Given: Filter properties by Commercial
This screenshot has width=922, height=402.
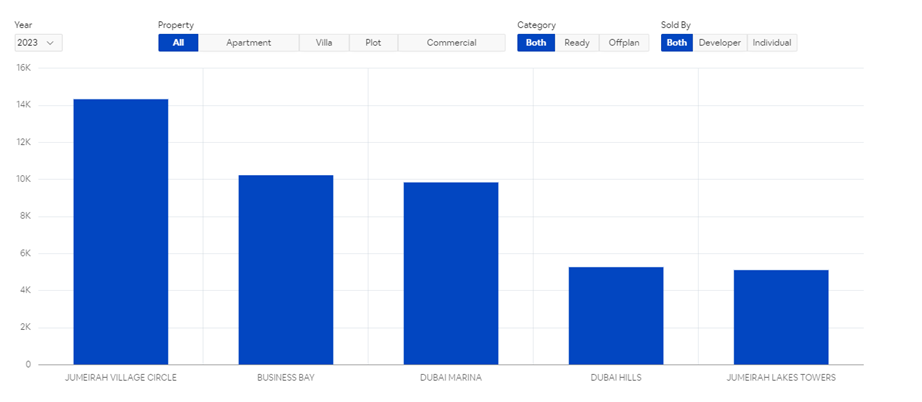Looking at the screenshot, I should 452,43.
